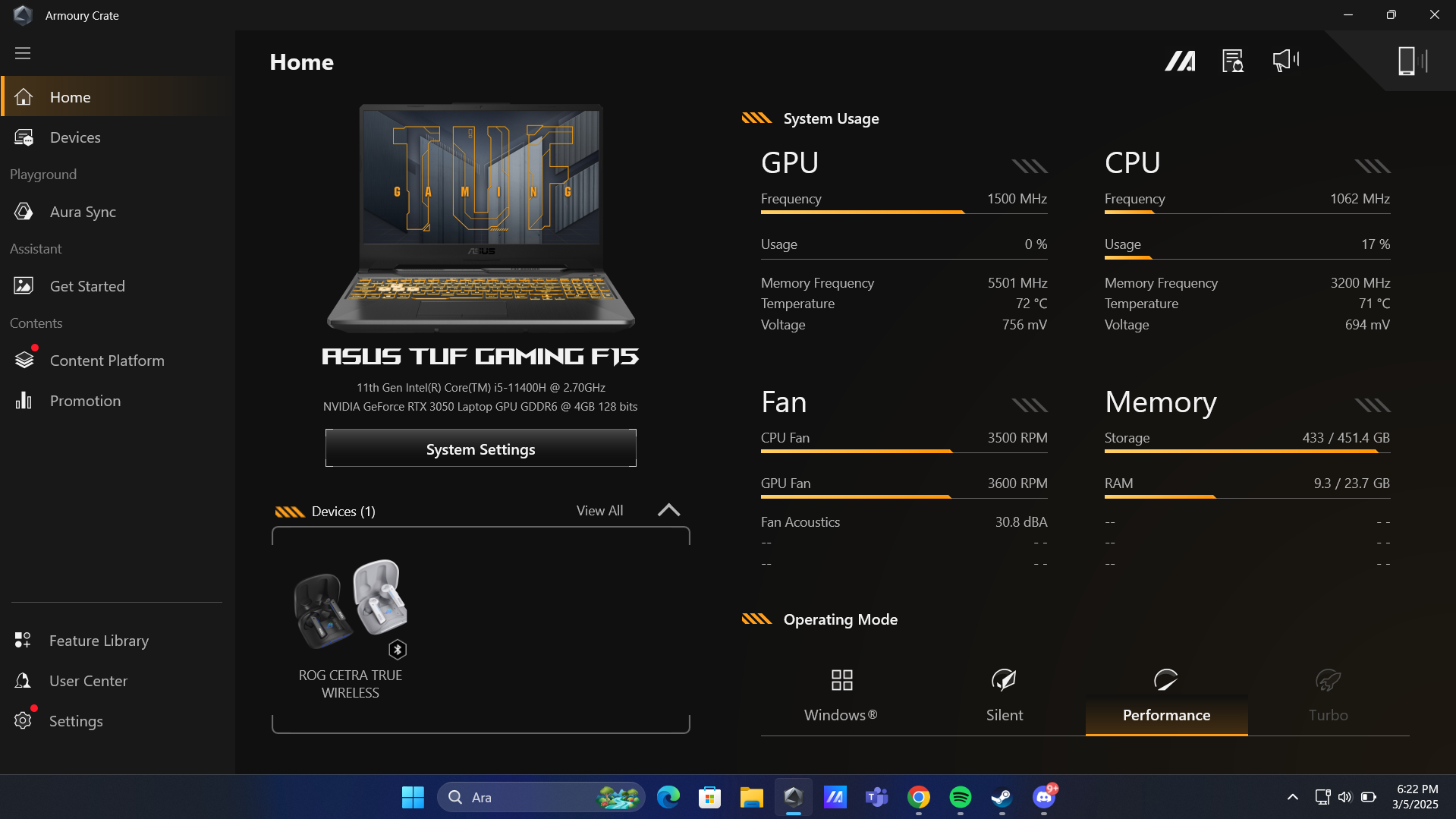This screenshot has height=819, width=1456.
Task: Open Microsoft Edge from the taskbar
Action: click(668, 797)
